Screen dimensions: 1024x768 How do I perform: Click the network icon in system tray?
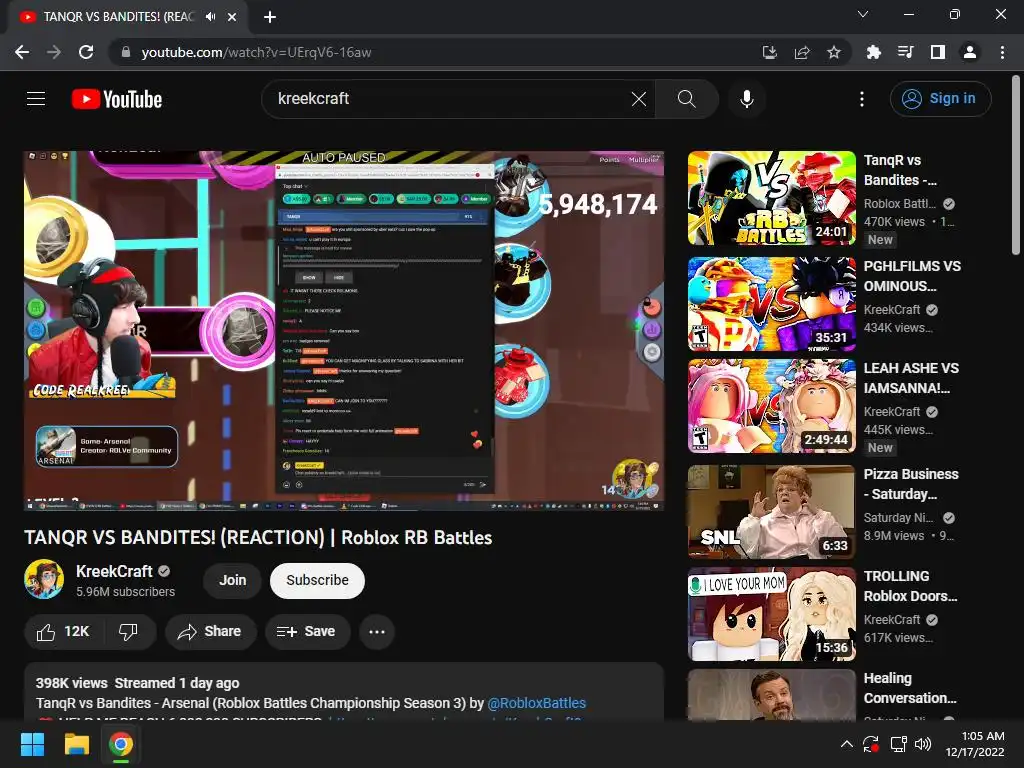899,744
